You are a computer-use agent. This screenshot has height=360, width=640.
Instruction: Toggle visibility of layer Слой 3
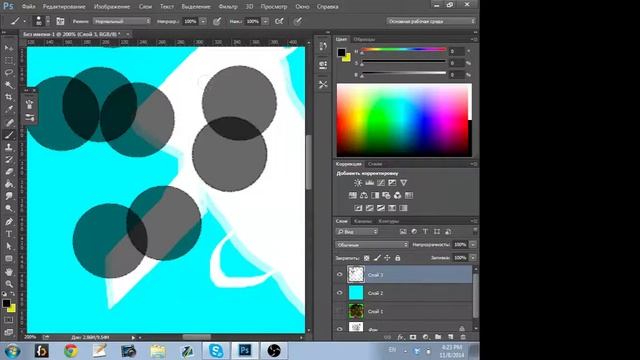click(340, 275)
